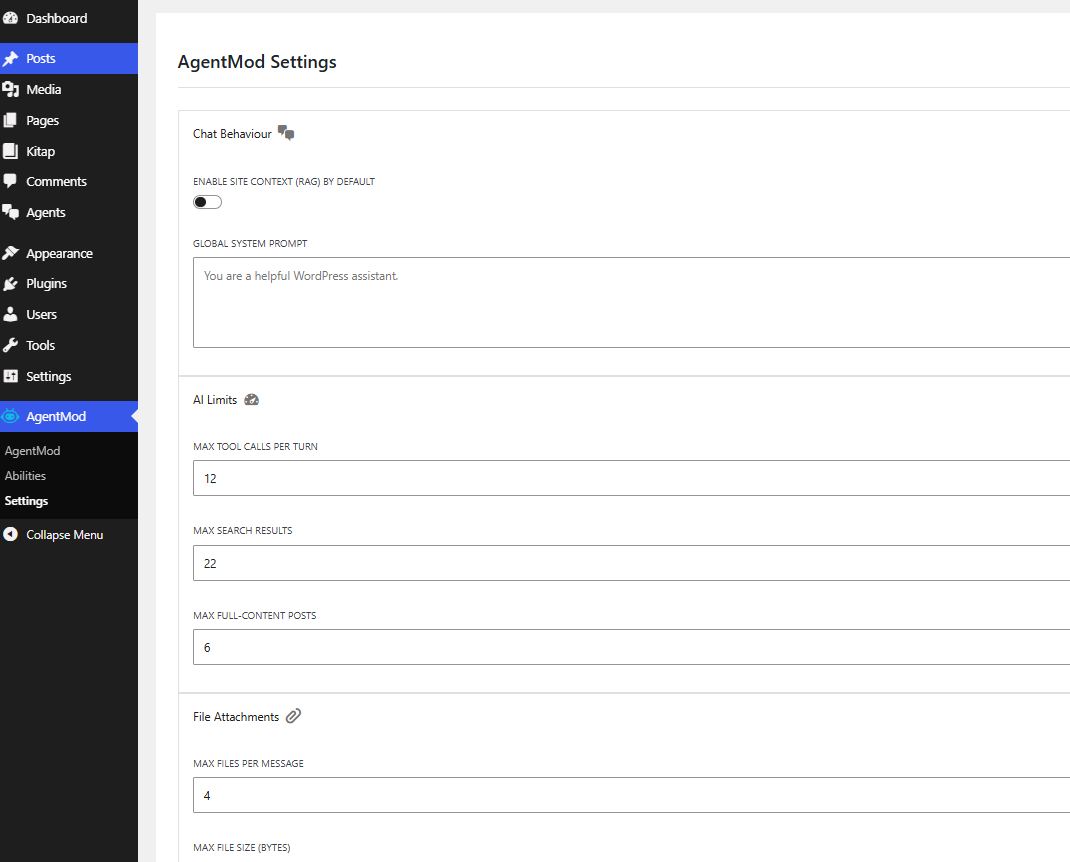Focus the Global System Prompt textarea
Viewport: 1070px width, 862px height.
[631, 302]
